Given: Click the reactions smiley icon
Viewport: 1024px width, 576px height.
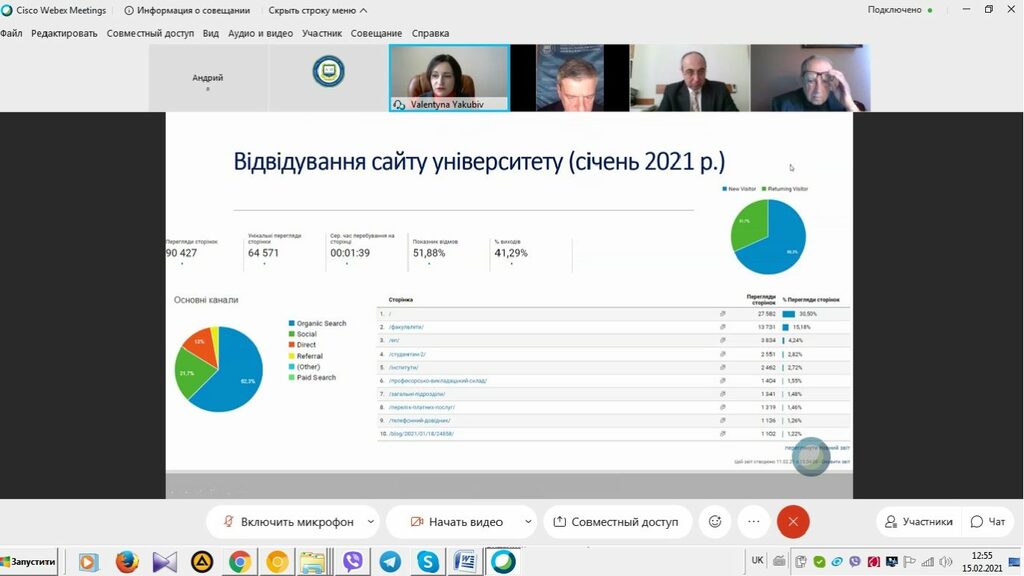Looking at the screenshot, I should 715,521.
